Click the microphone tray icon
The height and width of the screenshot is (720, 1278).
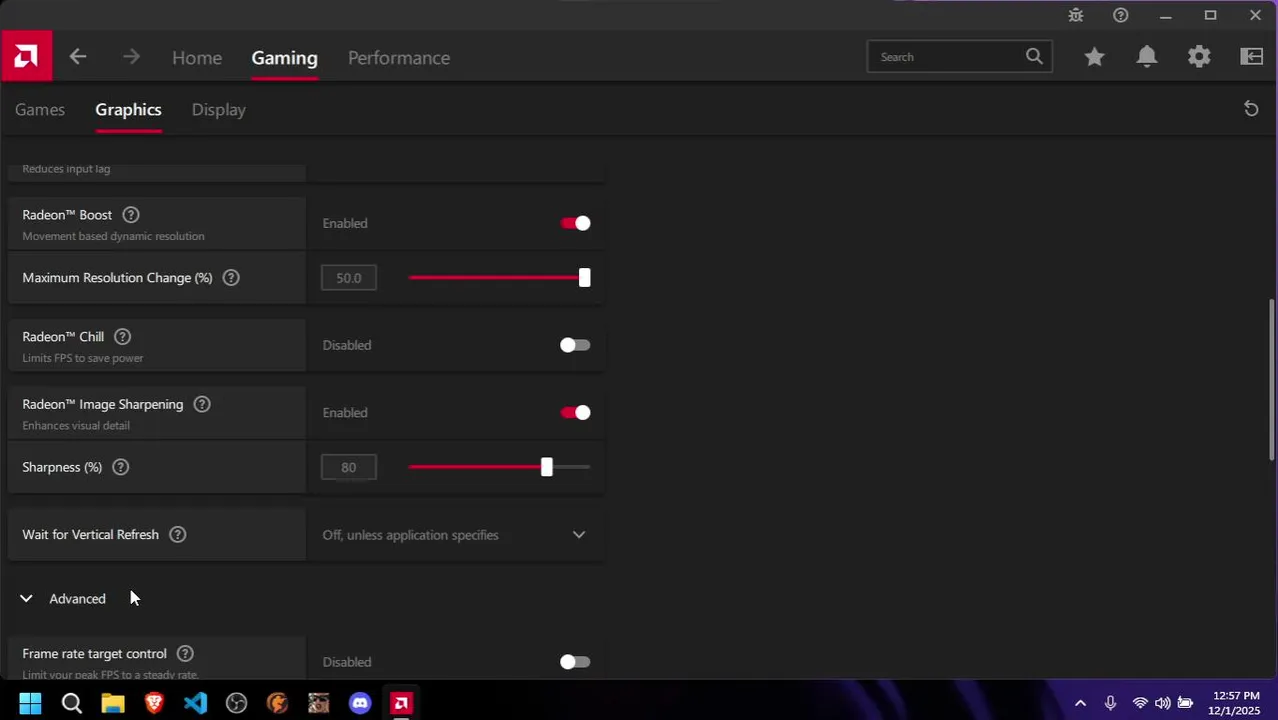(x=1110, y=703)
